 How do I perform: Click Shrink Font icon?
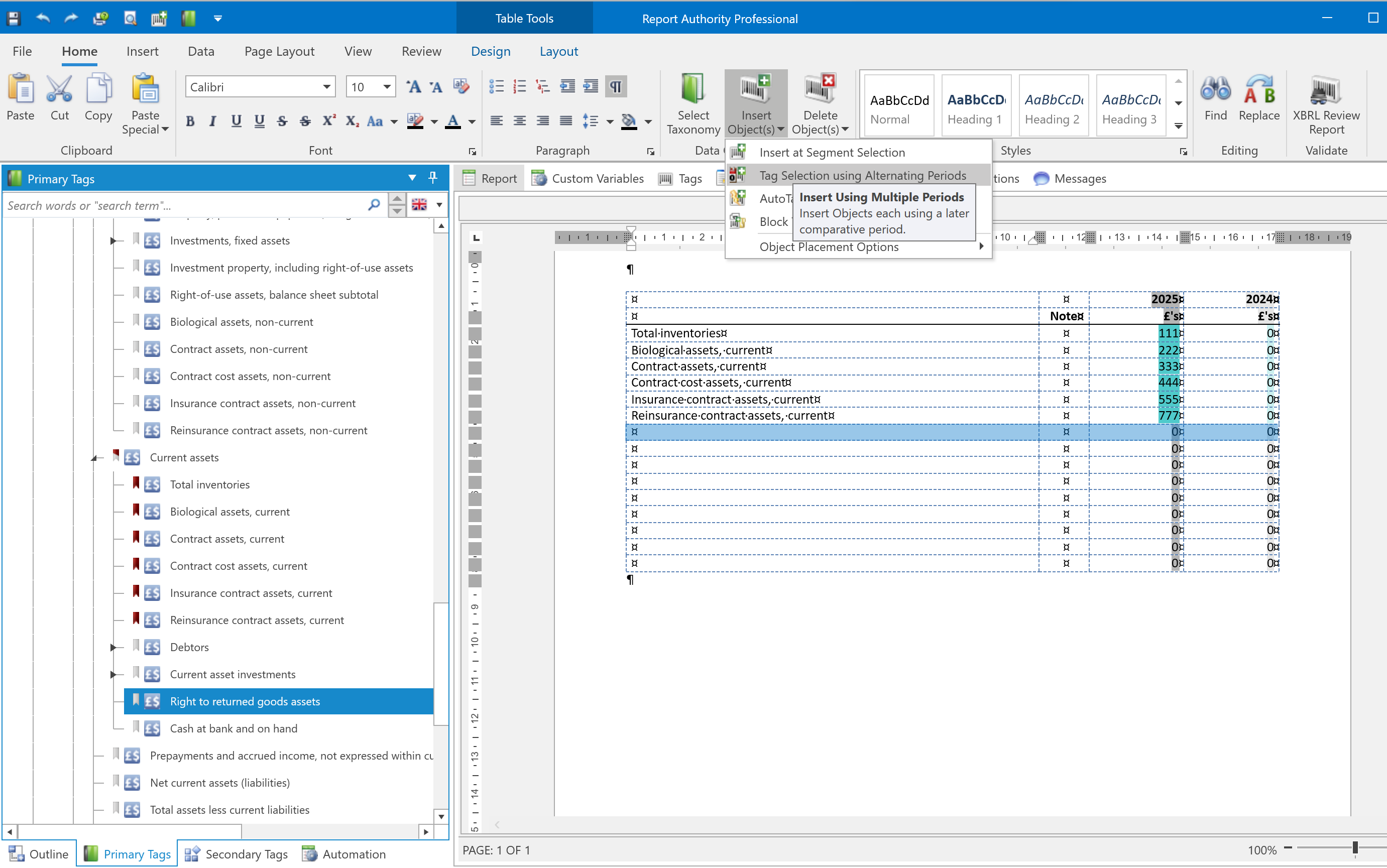tap(436, 87)
